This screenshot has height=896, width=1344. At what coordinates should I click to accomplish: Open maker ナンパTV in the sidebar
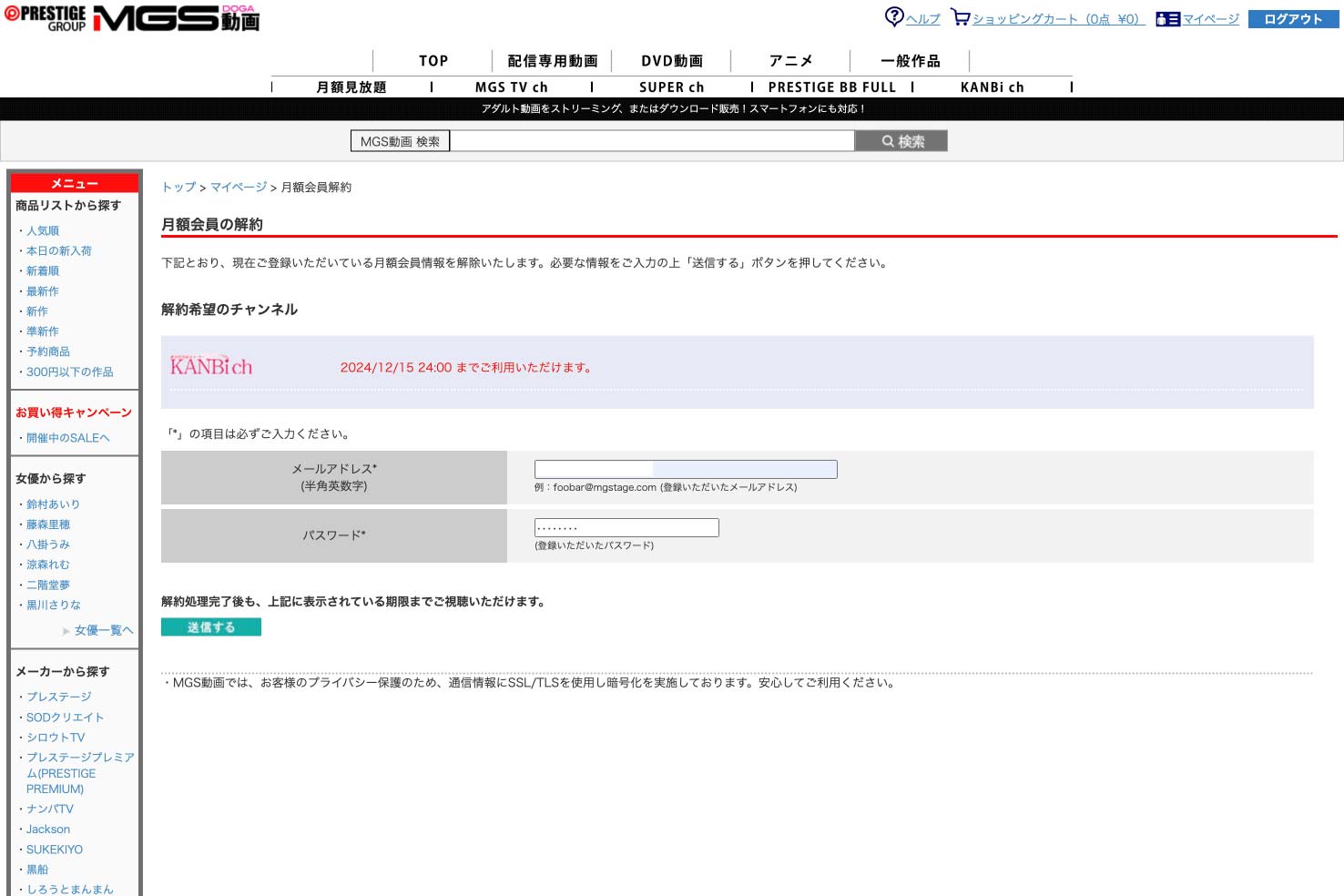[50, 809]
